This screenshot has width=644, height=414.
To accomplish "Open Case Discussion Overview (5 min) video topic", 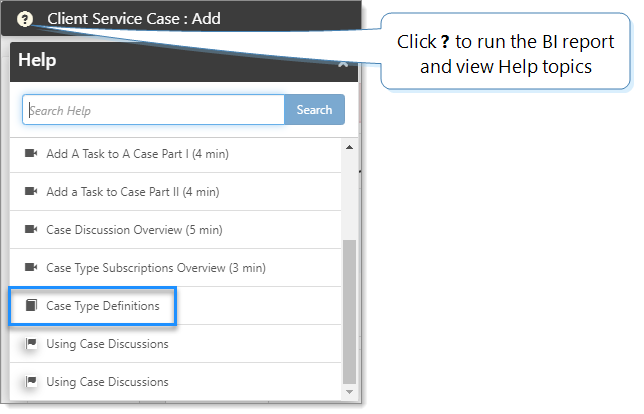I will pos(134,230).
